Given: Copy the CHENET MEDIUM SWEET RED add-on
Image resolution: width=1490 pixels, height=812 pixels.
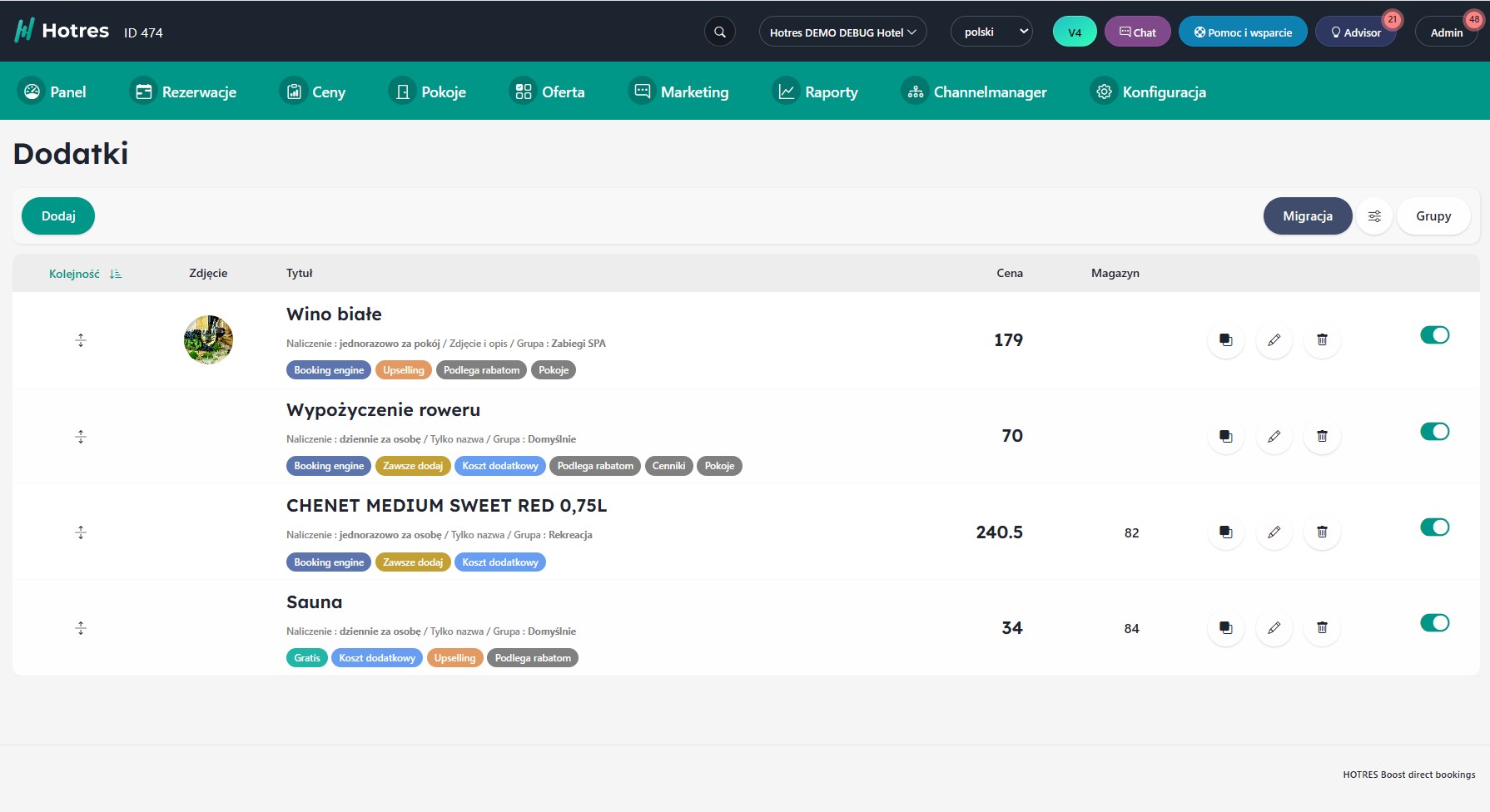Looking at the screenshot, I should tap(1225, 532).
